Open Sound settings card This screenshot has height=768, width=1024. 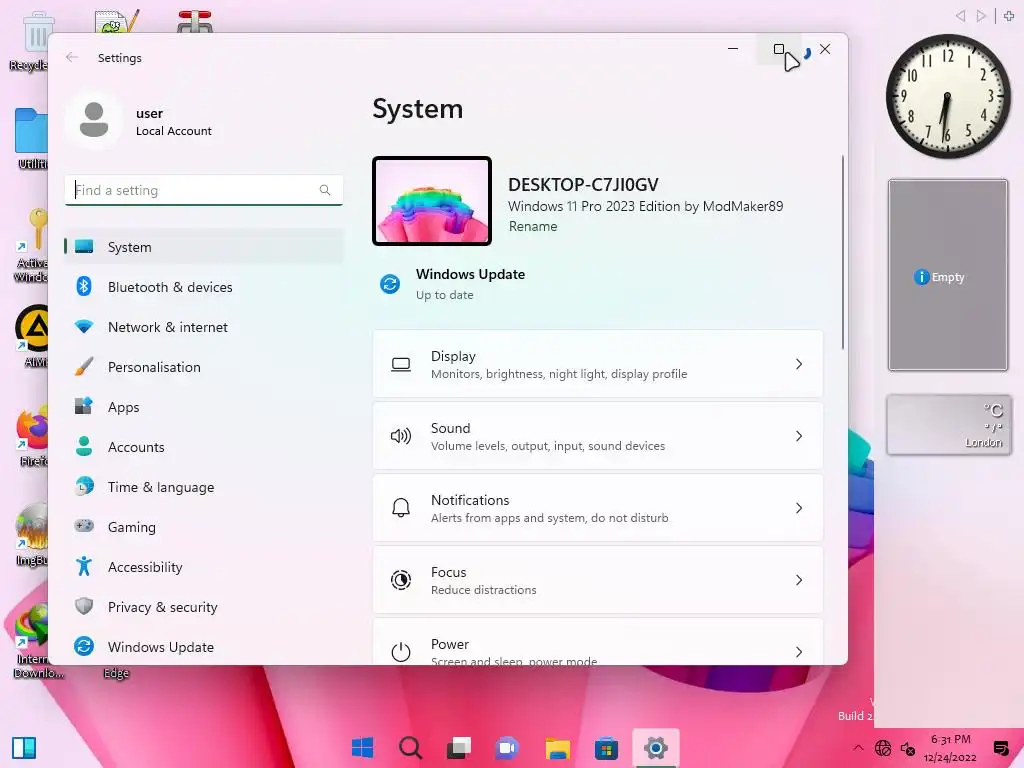point(598,436)
